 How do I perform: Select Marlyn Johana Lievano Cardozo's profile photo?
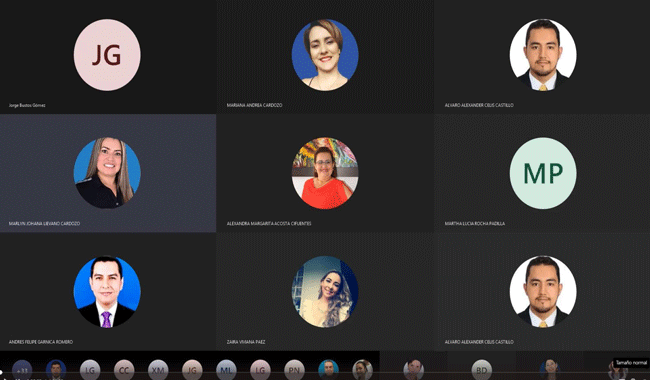click(107, 173)
